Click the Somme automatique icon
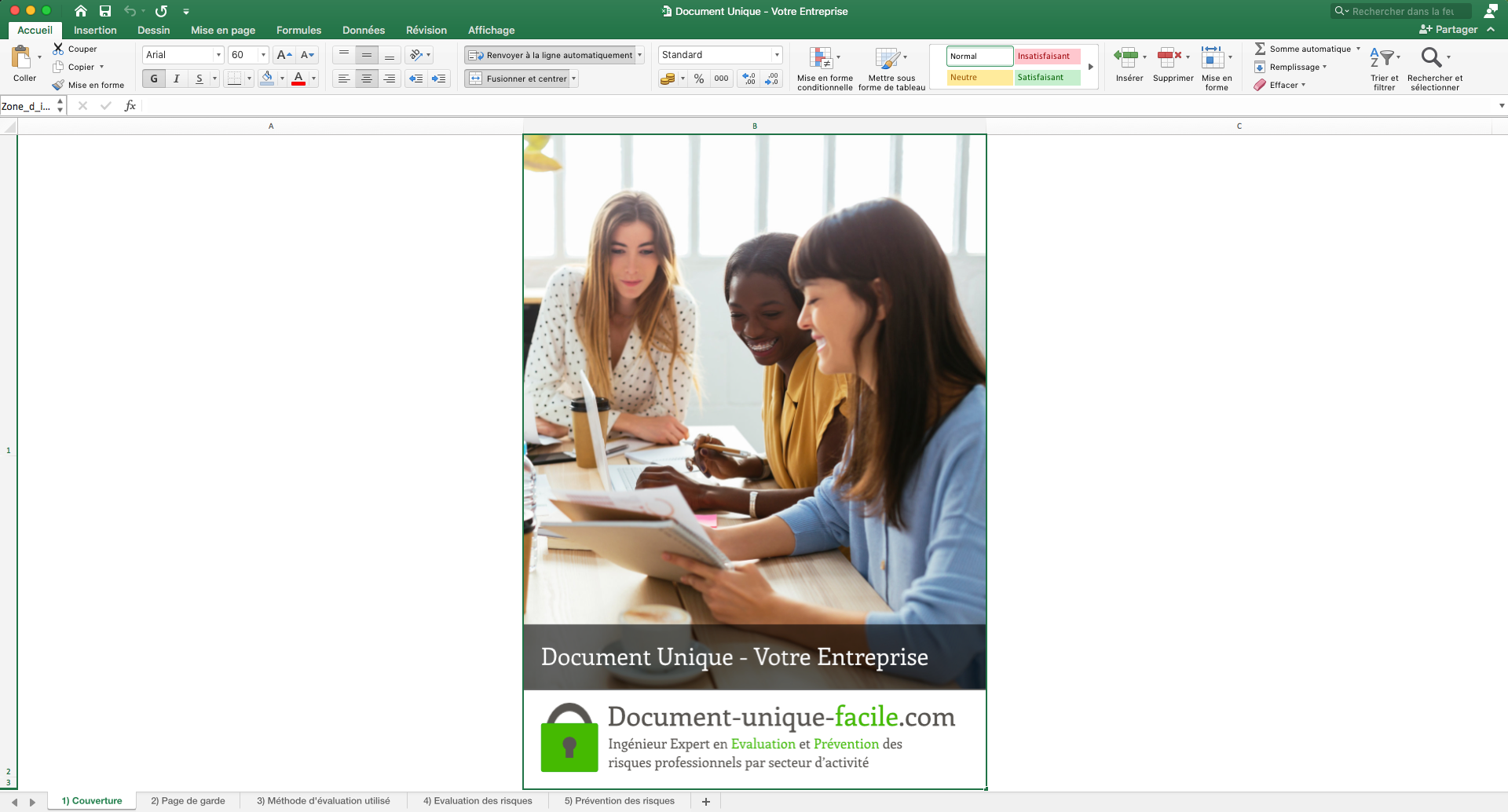The height and width of the screenshot is (812, 1508). 1261,49
